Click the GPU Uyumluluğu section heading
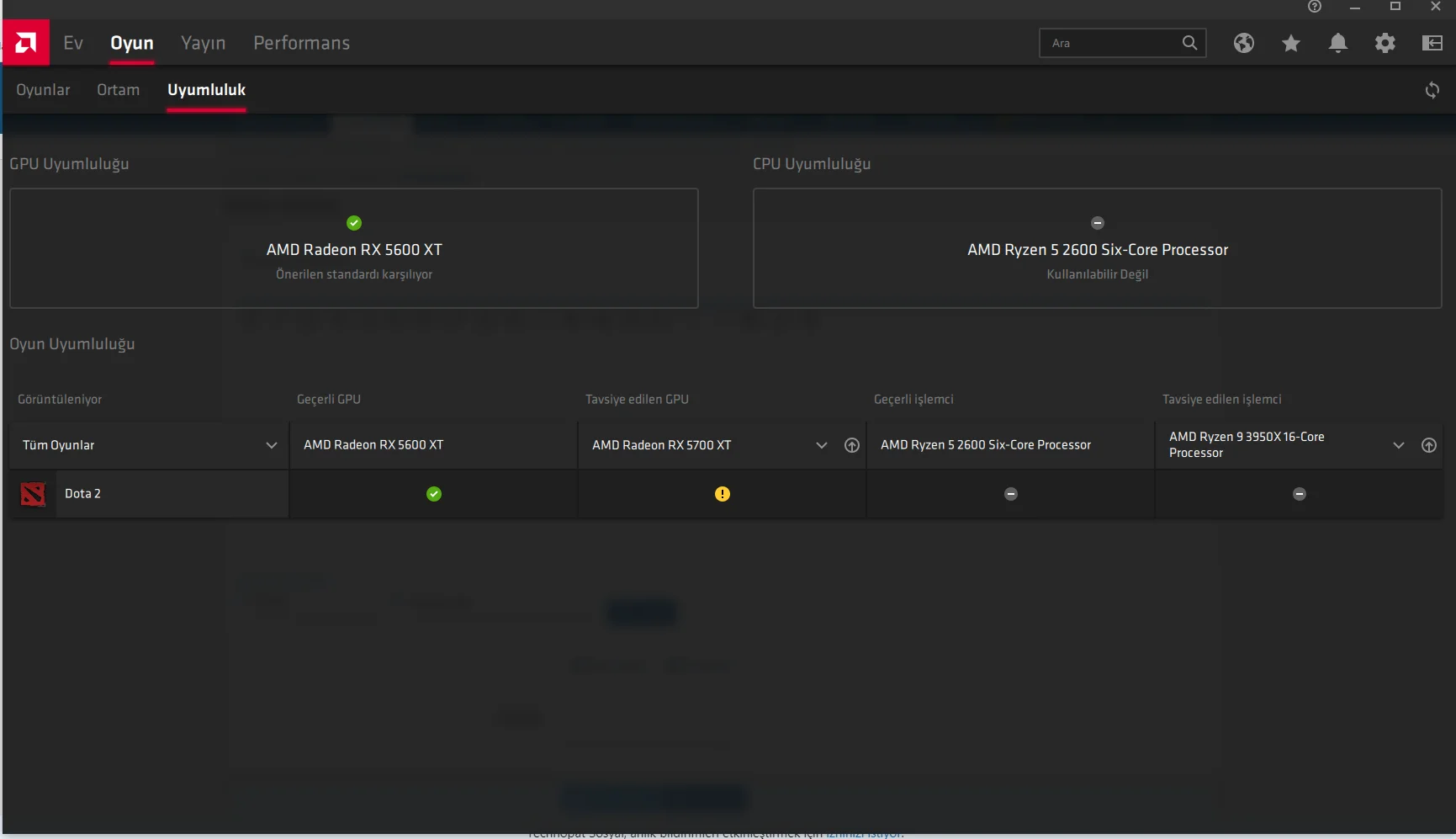 (x=69, y=164)
